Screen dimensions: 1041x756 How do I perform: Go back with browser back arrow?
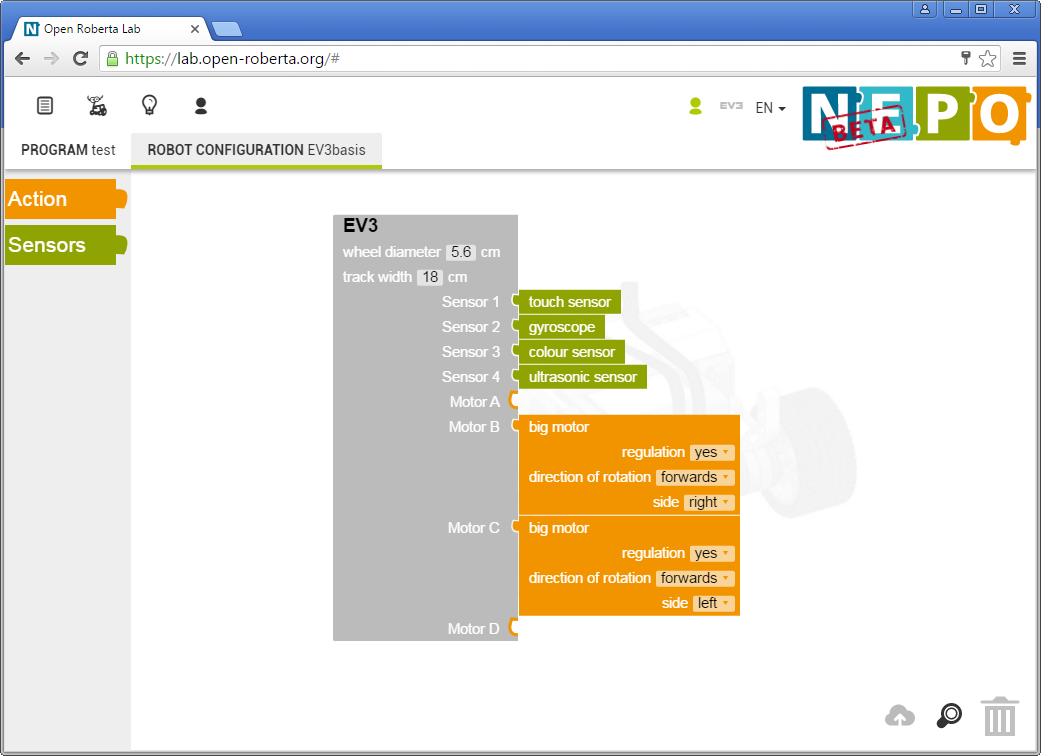(x=23, y=58)
